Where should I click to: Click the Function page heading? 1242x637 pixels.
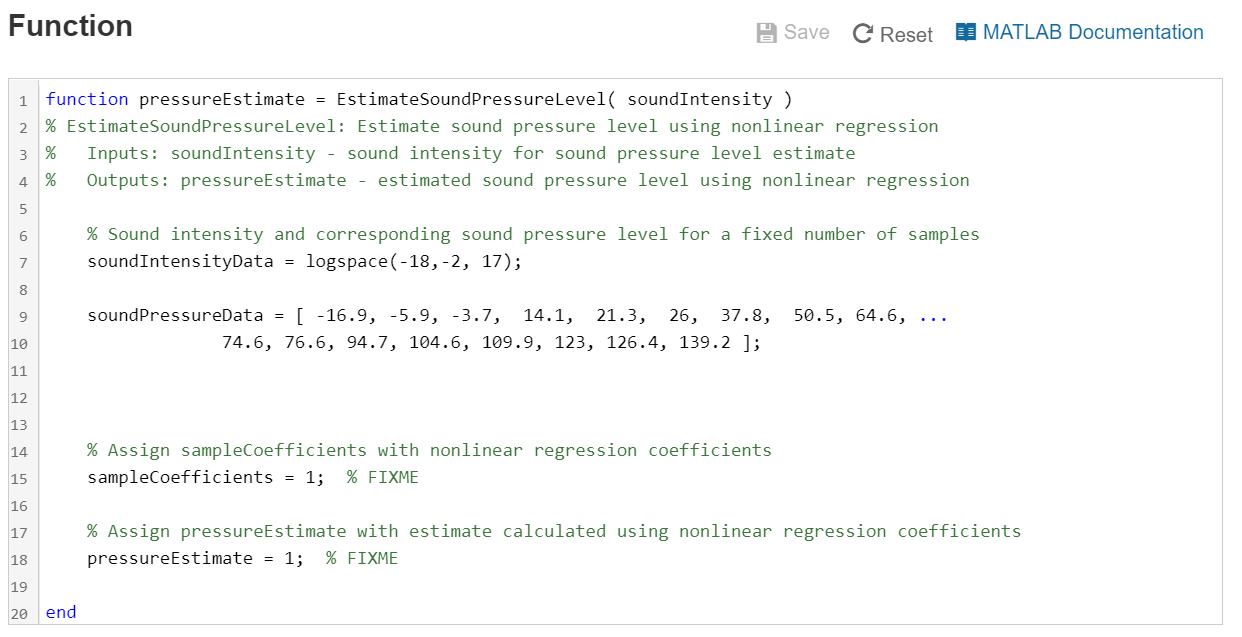click(x=70, y=27)
